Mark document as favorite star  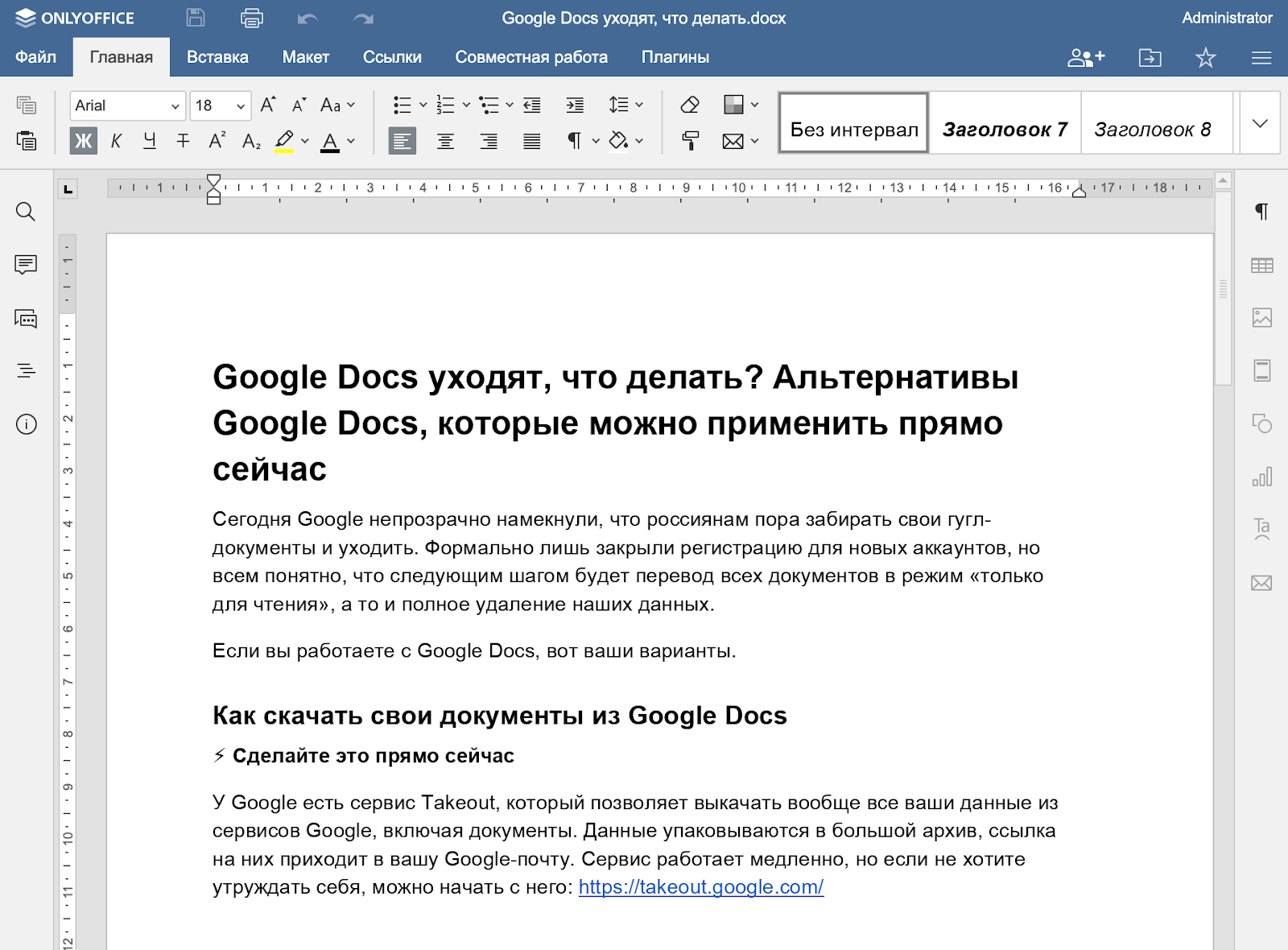[1205, 57]
